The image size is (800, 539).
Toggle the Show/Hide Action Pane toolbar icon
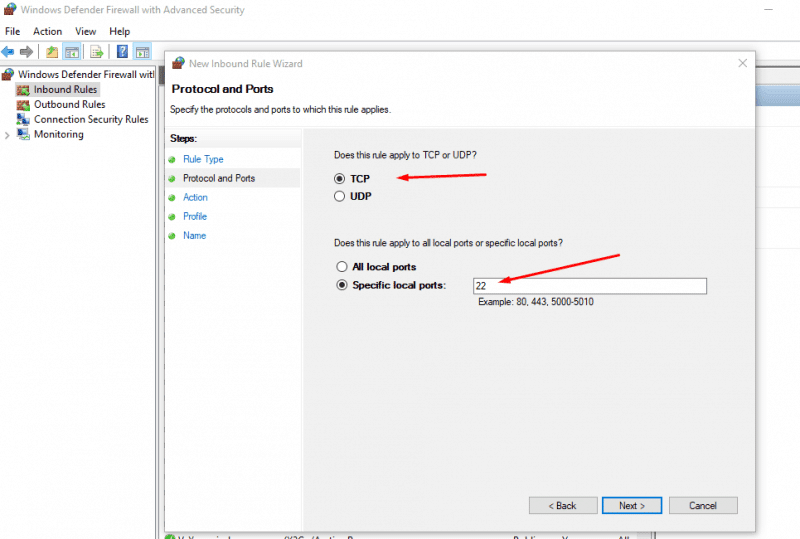click(x=142, y=52)
